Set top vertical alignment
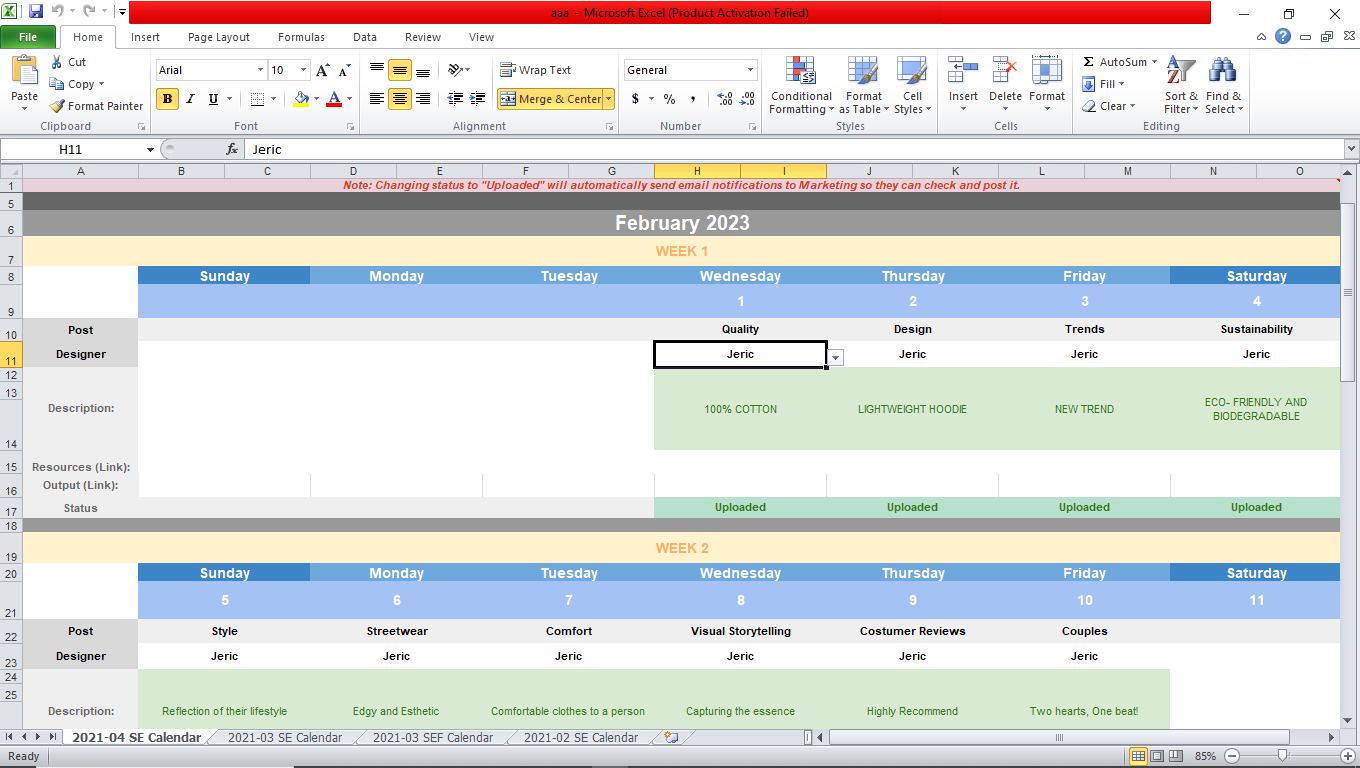 coord(377,70)
